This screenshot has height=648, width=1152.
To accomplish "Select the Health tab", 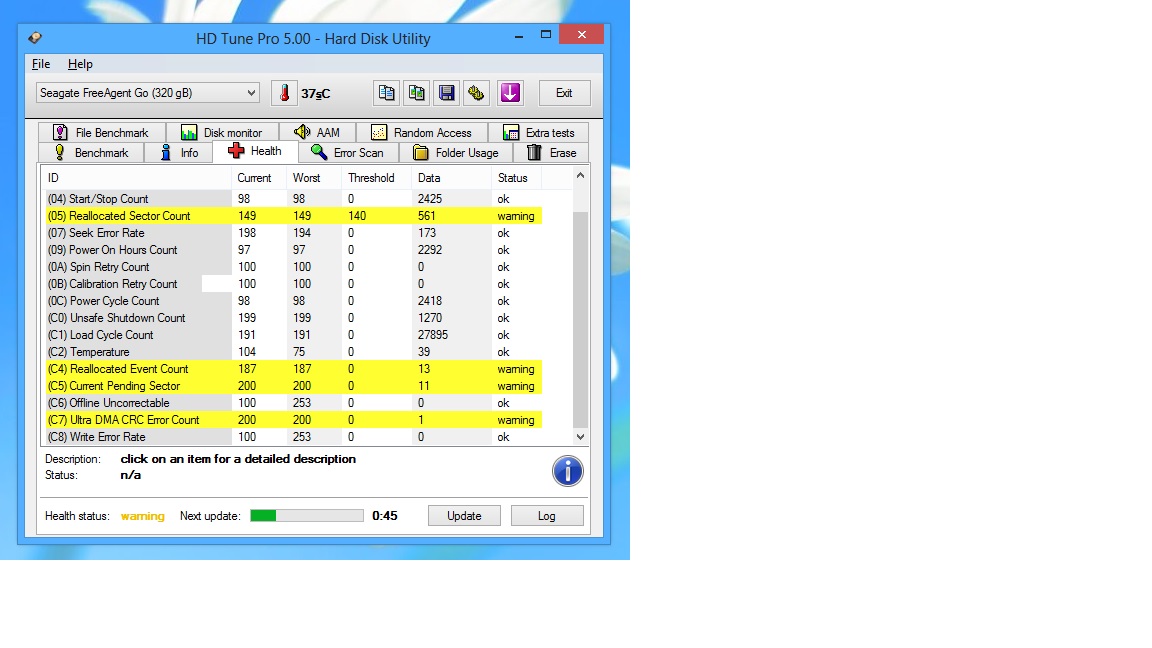I will coord(255,151).
